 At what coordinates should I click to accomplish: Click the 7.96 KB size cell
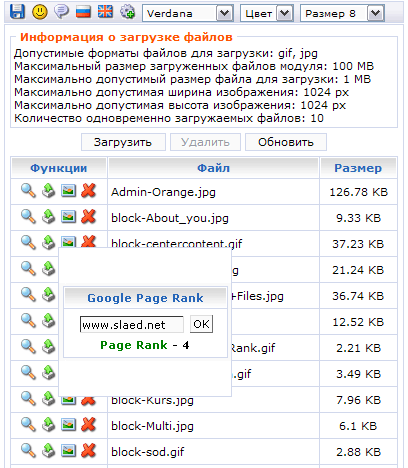pos(359,400)
